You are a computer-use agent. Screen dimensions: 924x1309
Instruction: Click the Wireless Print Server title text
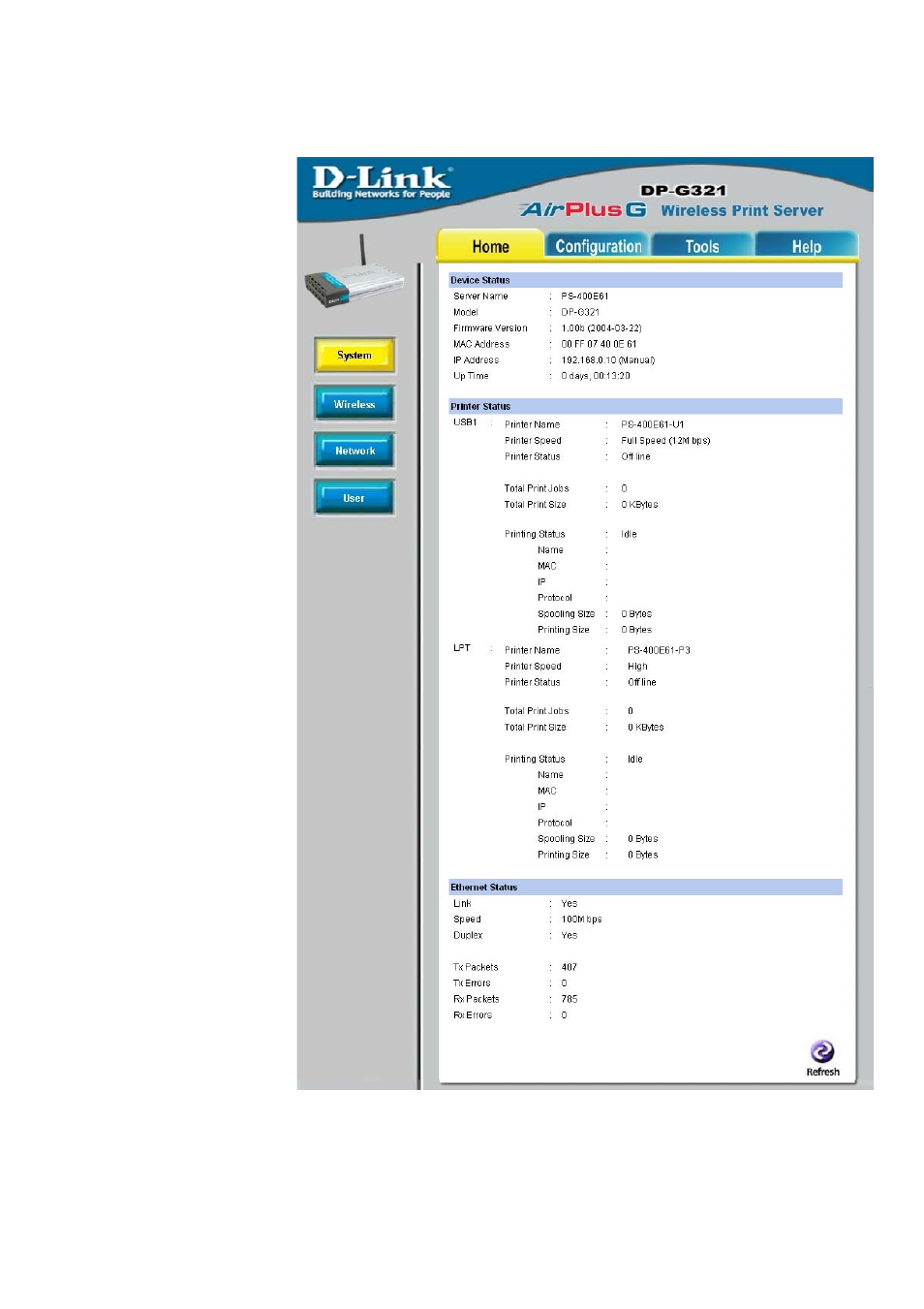(742, 210)
